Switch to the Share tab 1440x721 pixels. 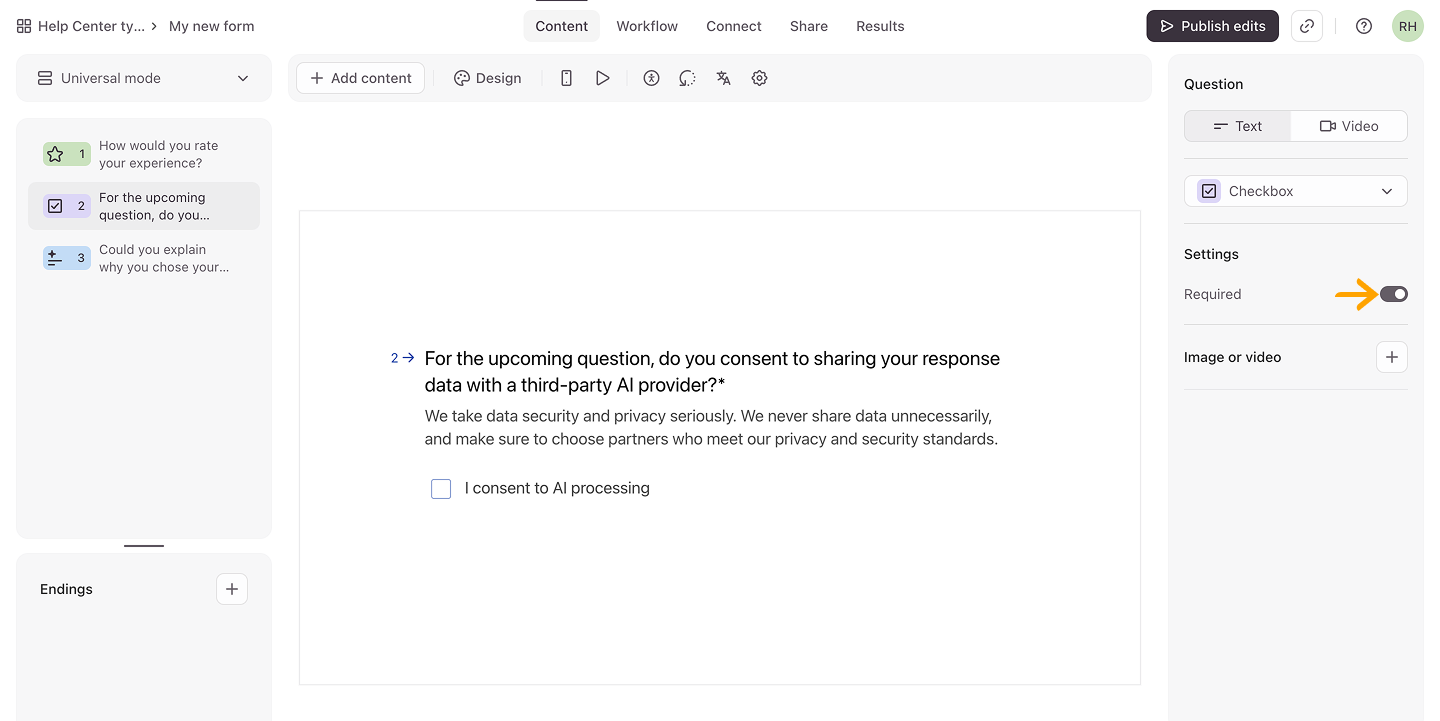coord(809,26)
